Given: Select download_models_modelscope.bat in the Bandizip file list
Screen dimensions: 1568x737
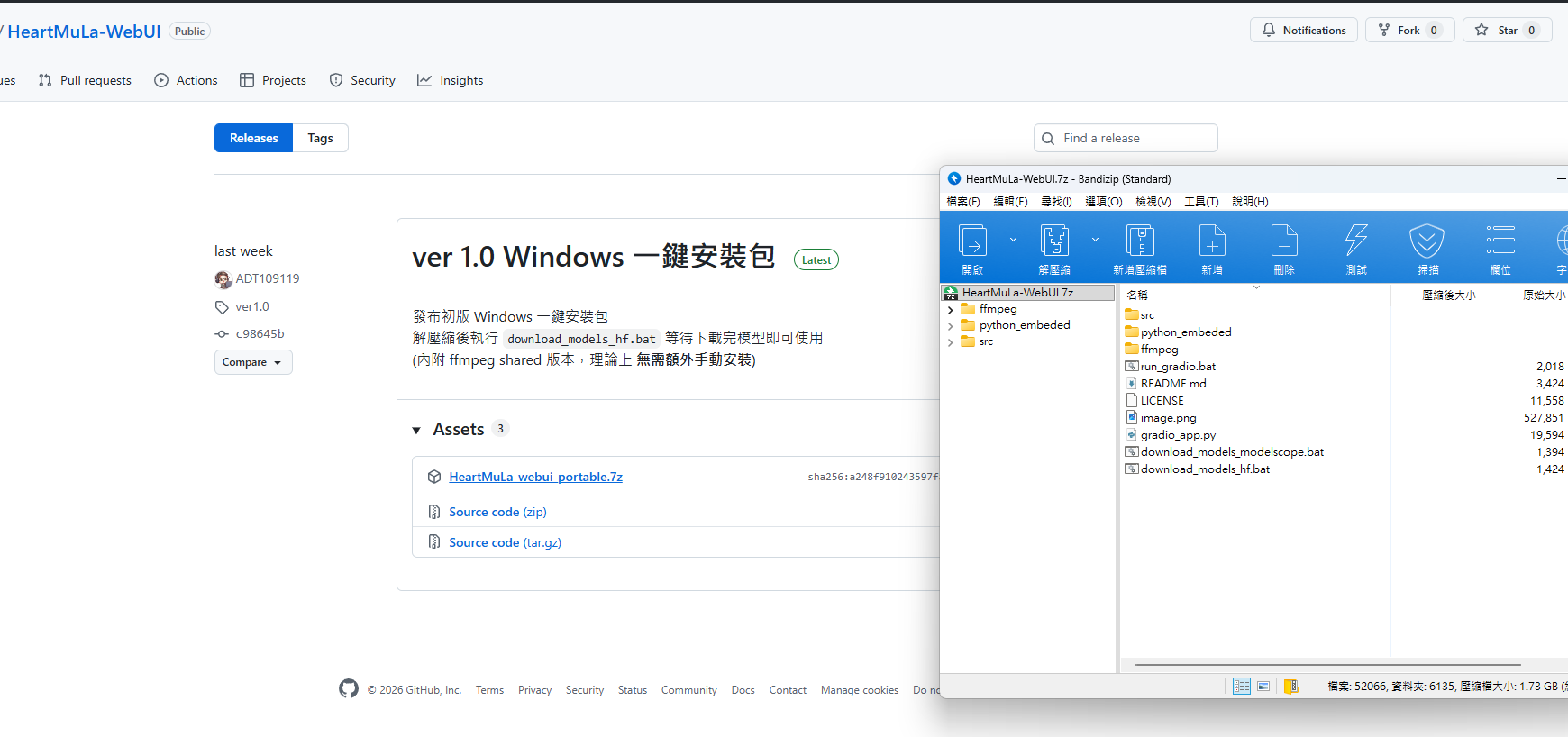Looking at the screenshot, I should (1232, 451).
